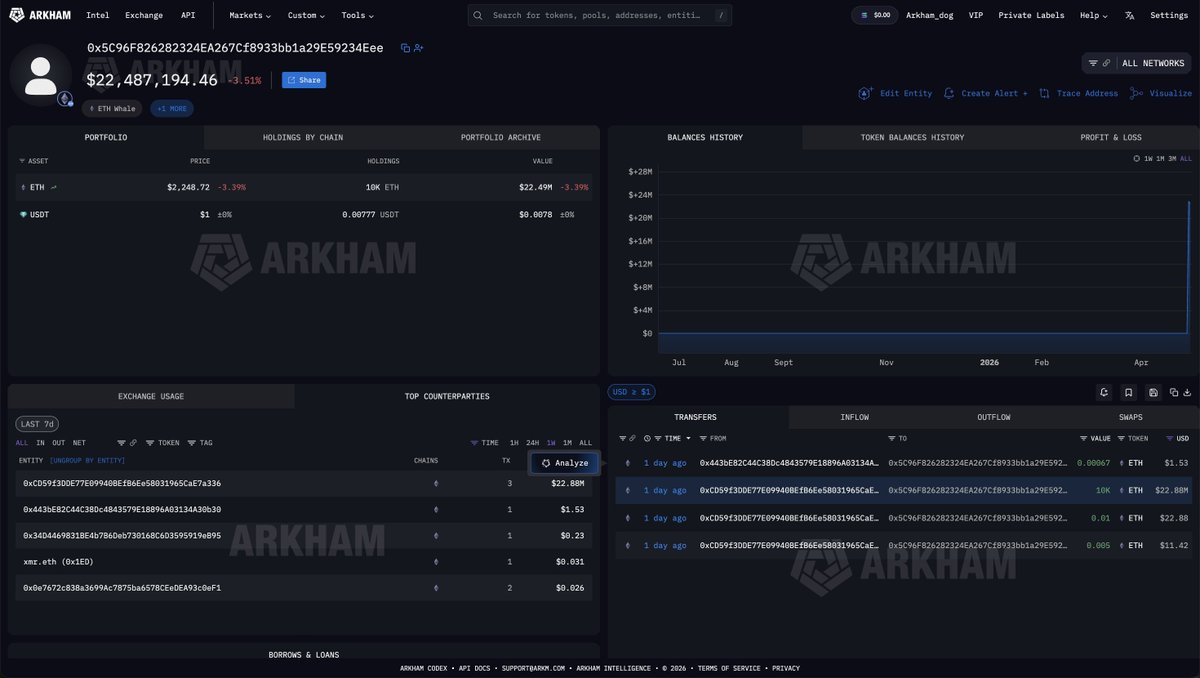Screen dimensions: 1200x678
Task: Expand the +1 MORE tags chip
Action: click(x=172, y=108)
